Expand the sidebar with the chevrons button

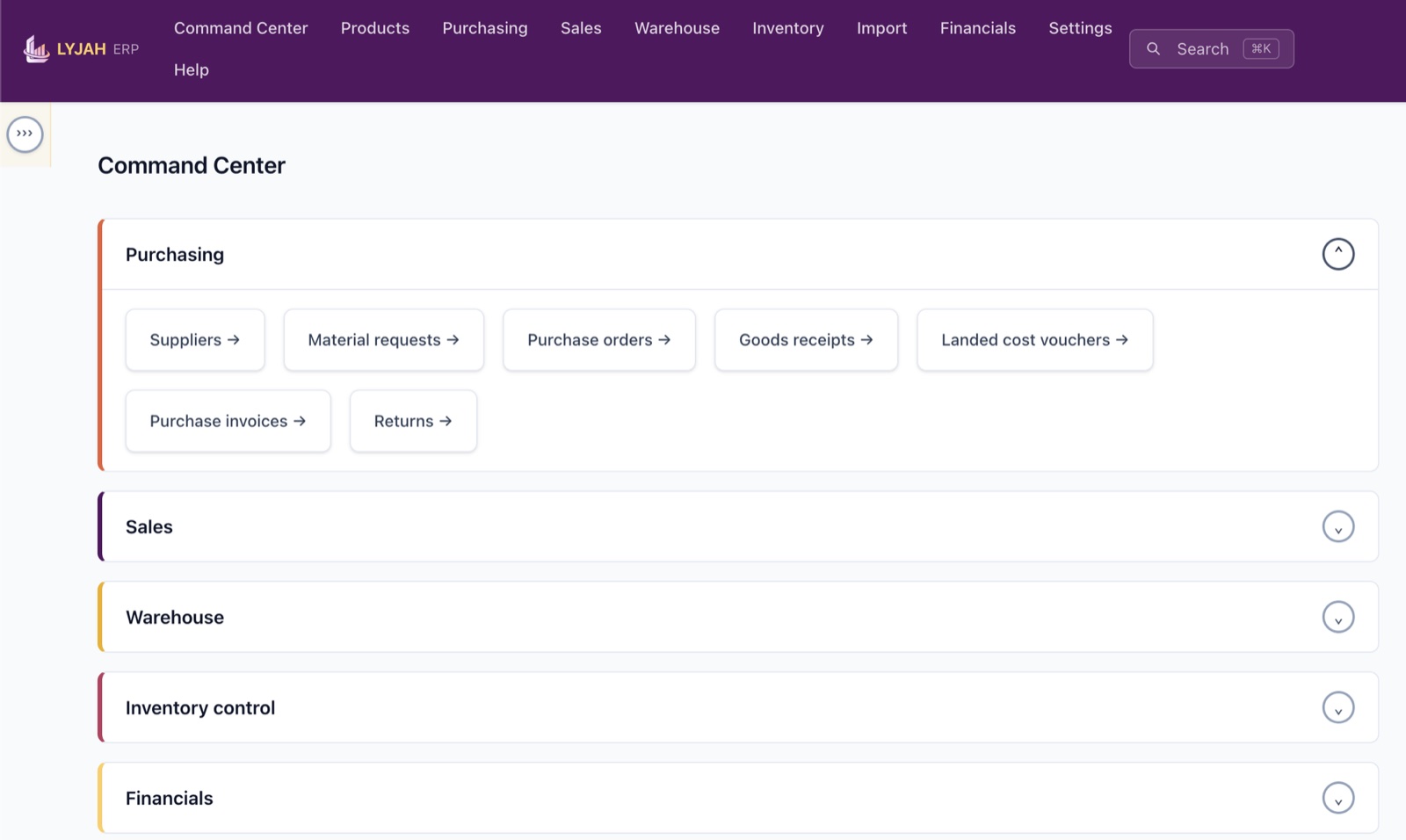tap(25, 134)
